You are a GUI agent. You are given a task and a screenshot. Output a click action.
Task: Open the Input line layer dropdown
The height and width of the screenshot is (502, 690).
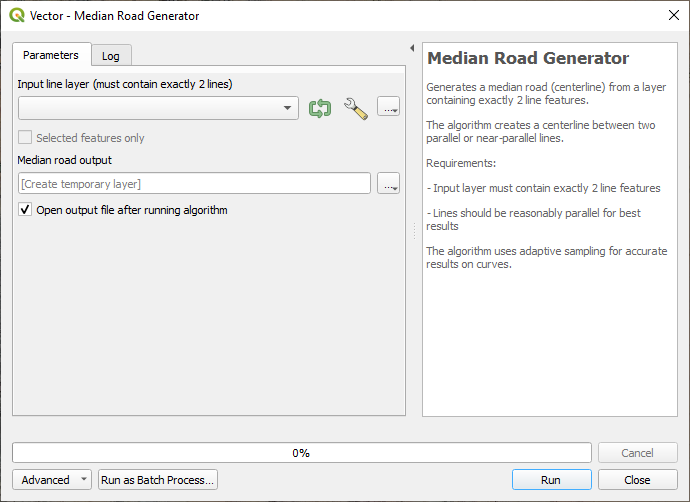coord(158,108)
